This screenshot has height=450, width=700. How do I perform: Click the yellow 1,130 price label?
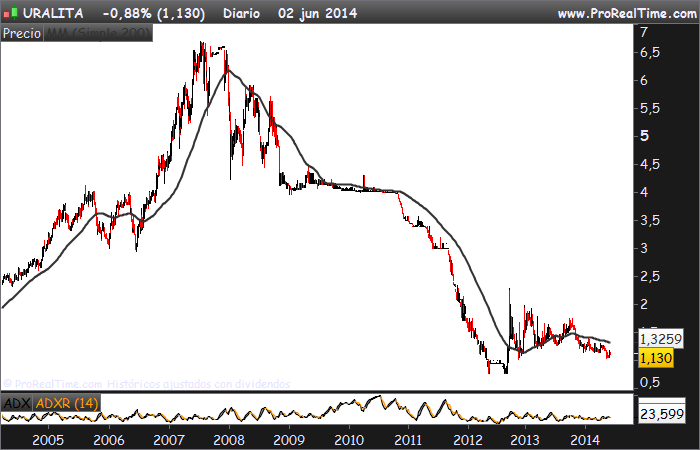656,358
